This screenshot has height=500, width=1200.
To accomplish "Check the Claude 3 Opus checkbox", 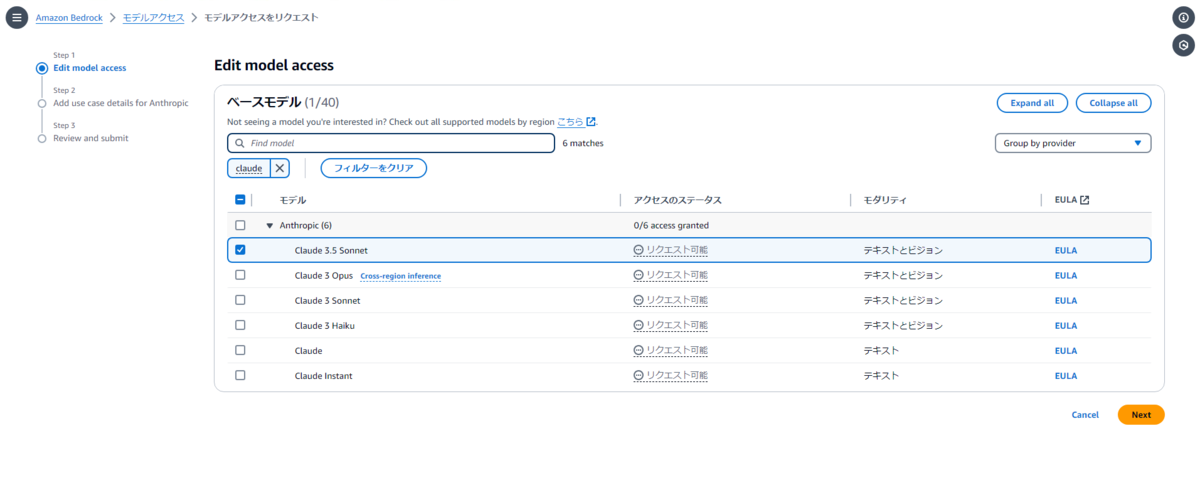I will [240, 275].
